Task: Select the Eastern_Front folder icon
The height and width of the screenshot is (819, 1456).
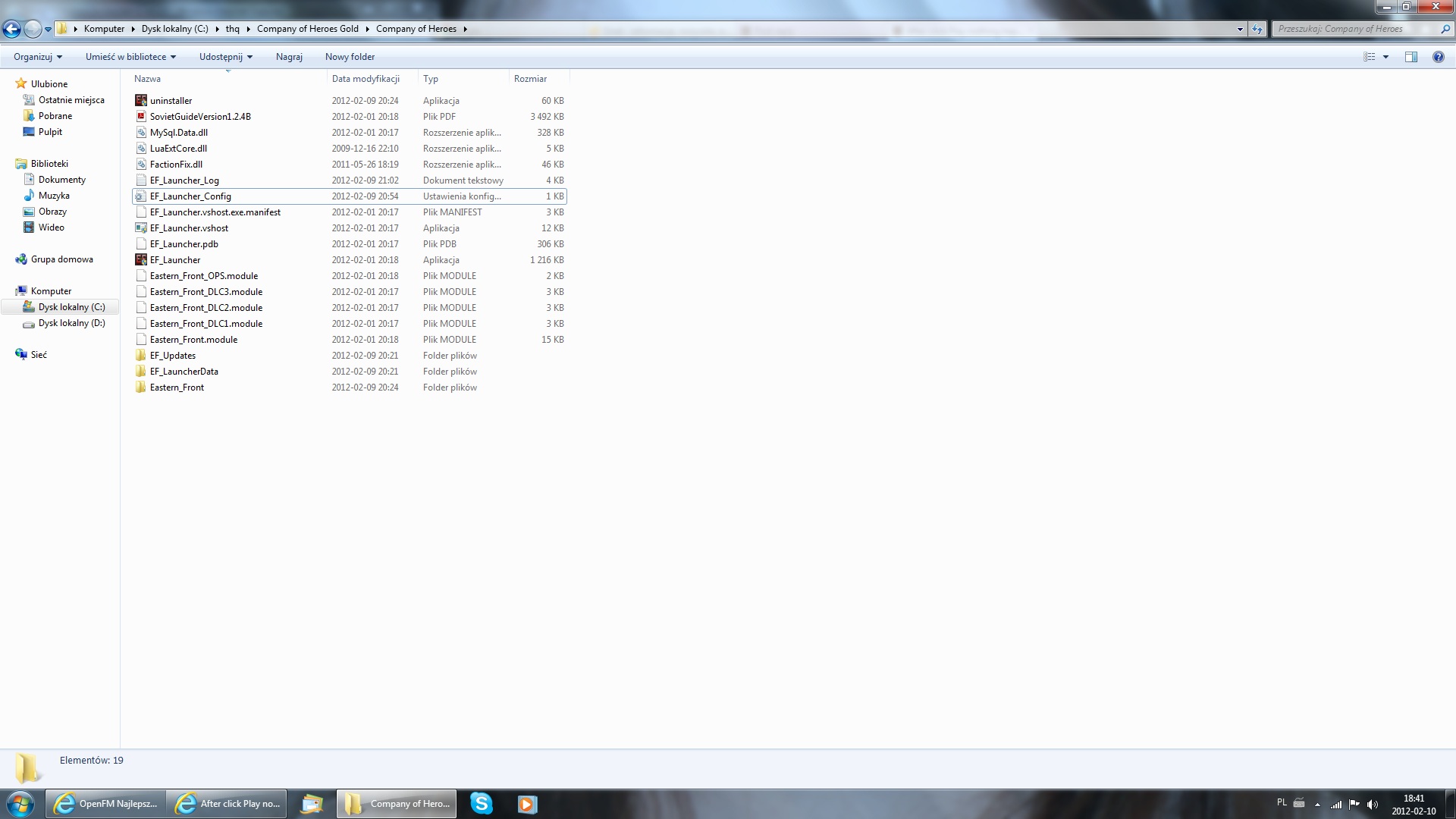Action: point(140,388)
